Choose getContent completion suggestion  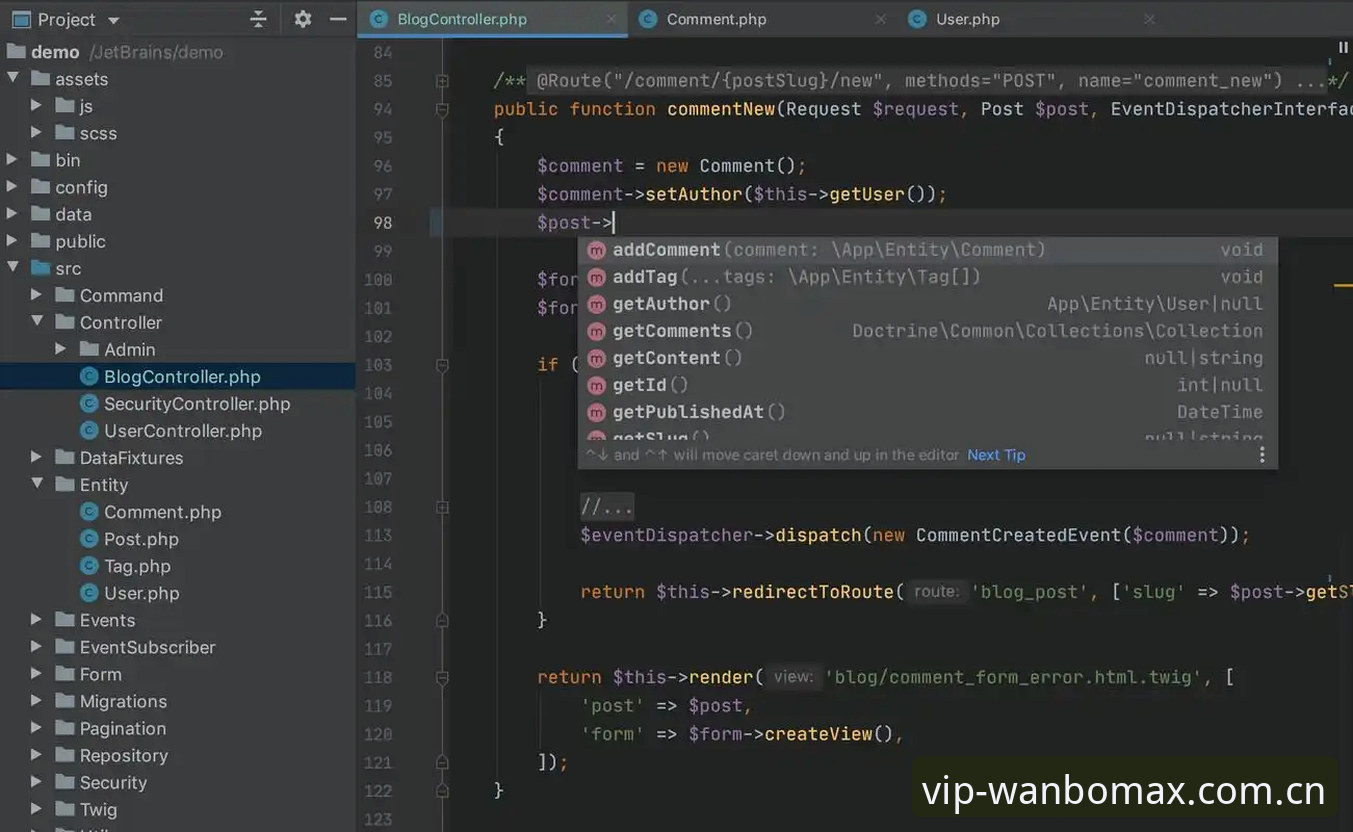(x=927, y=357)
